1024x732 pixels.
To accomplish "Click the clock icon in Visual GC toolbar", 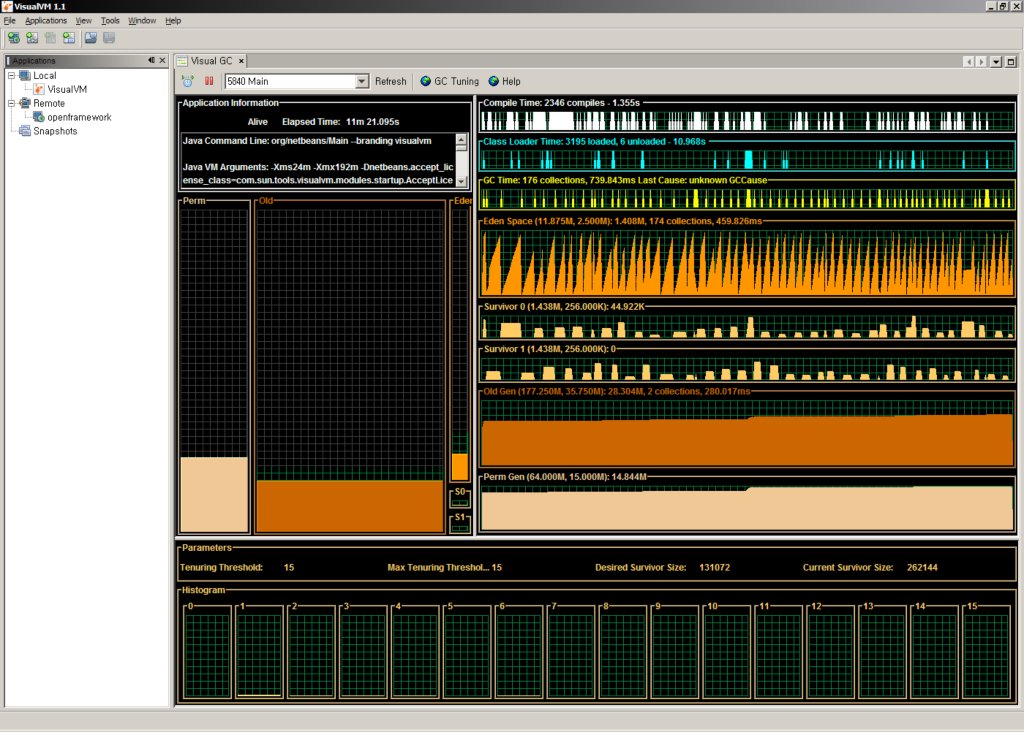I will [x=188, y=81].
